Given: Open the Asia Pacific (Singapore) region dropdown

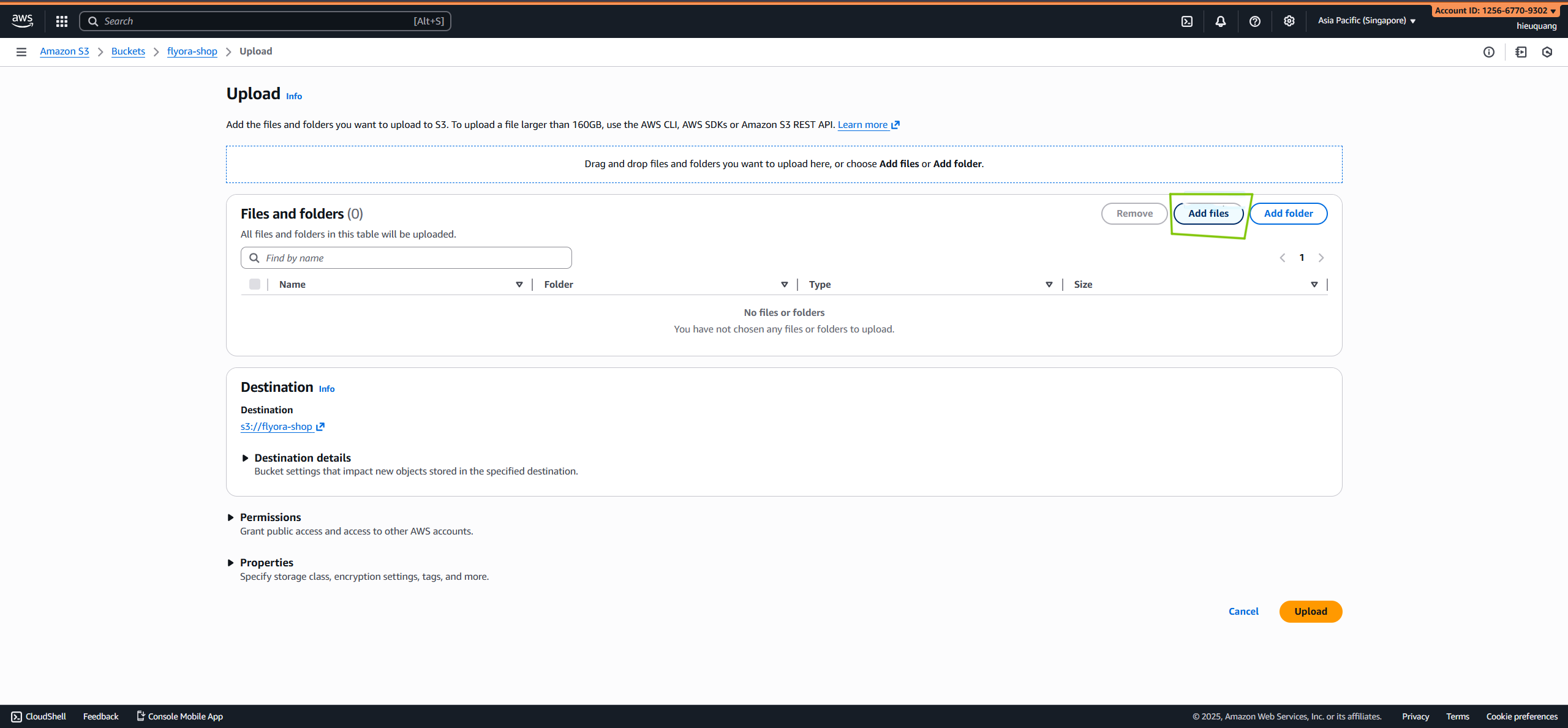Looking at the screenshot, I should click(x=1366, y=20).
